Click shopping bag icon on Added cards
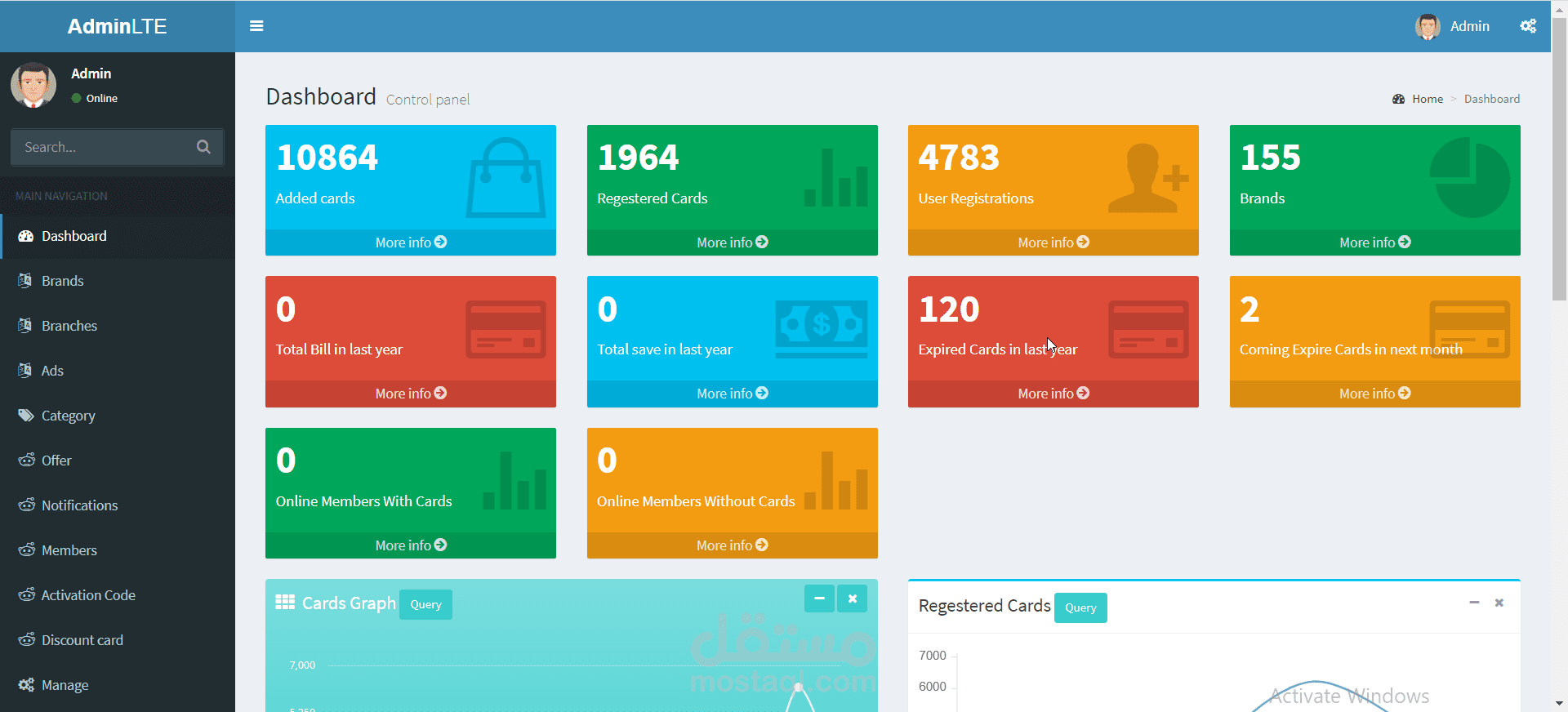This screenshot has height=712, width=1568. pos(506,178)
